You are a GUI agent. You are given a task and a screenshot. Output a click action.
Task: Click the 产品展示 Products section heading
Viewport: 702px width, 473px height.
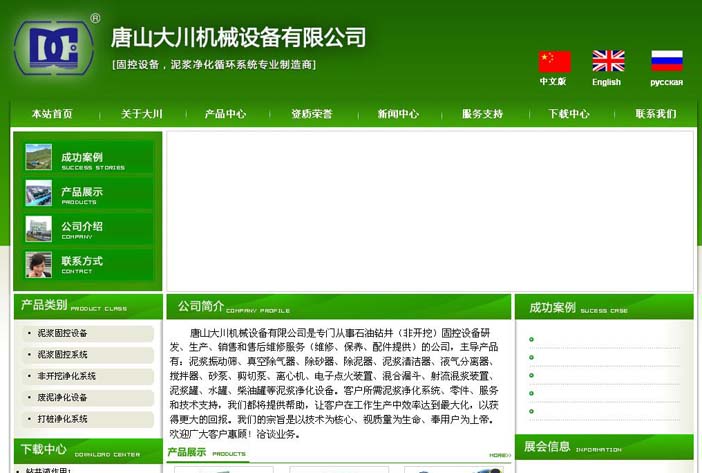click(206, 452)
